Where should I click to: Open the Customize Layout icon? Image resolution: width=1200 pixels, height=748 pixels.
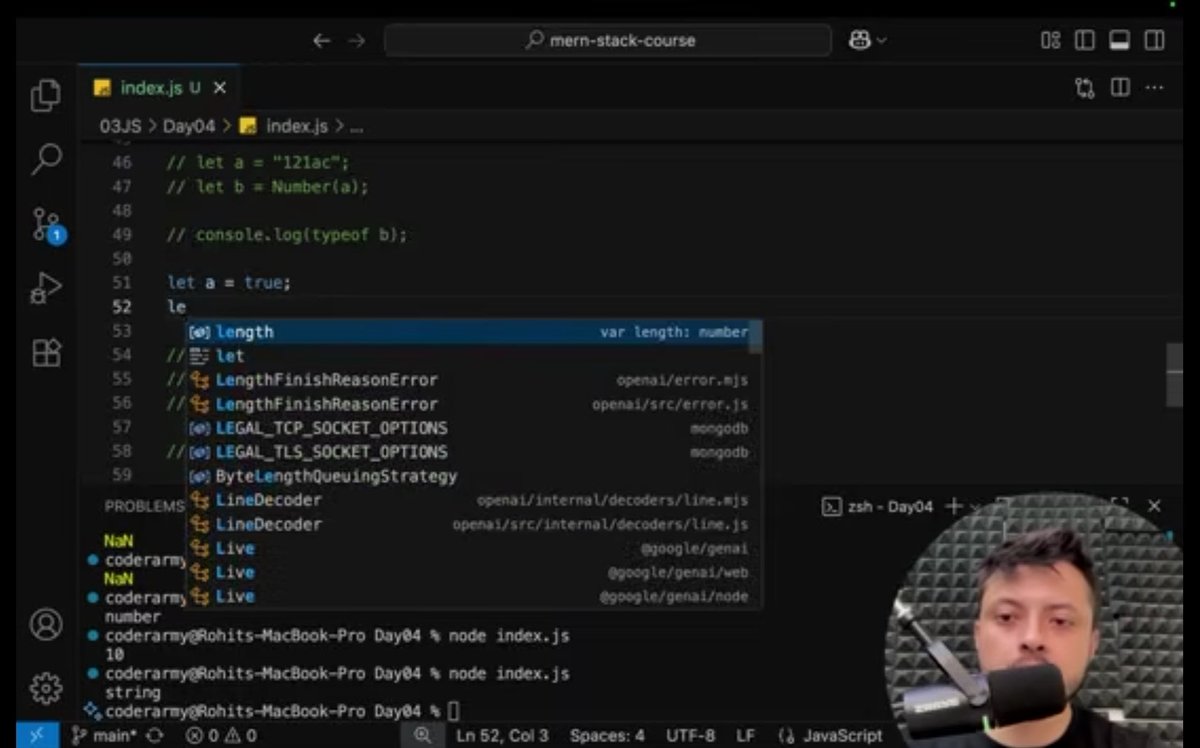pyautogui.click(x=1050, y=40)
